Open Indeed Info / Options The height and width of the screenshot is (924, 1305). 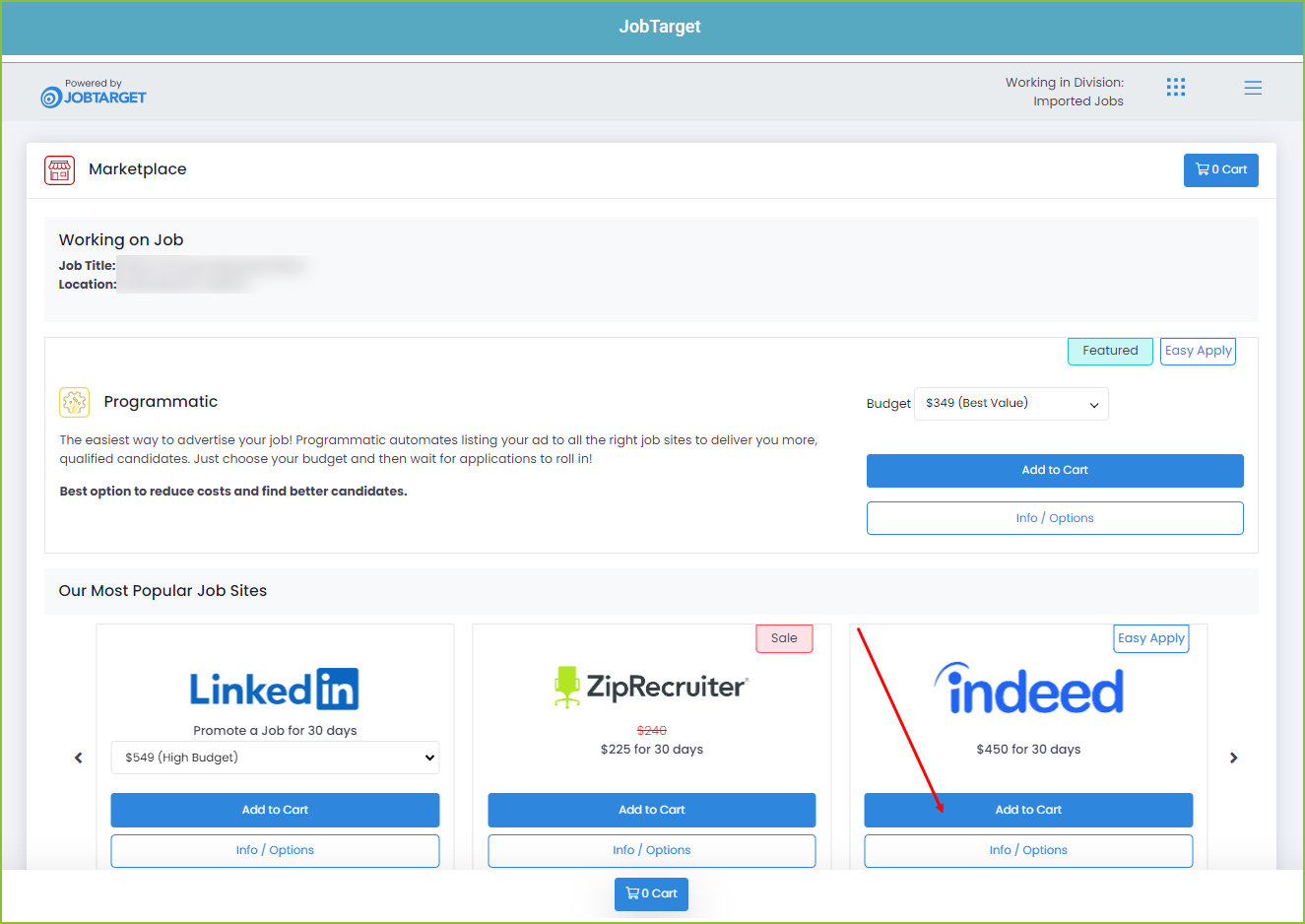1028,851
